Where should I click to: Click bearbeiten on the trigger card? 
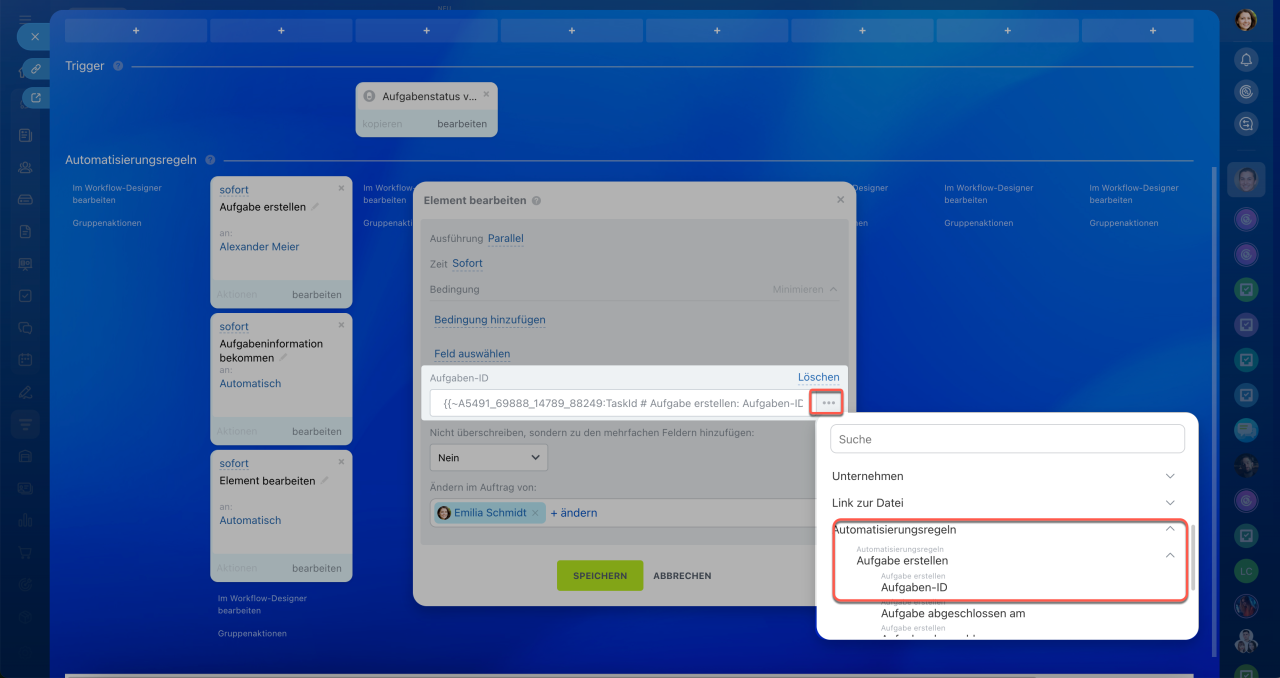462,124
